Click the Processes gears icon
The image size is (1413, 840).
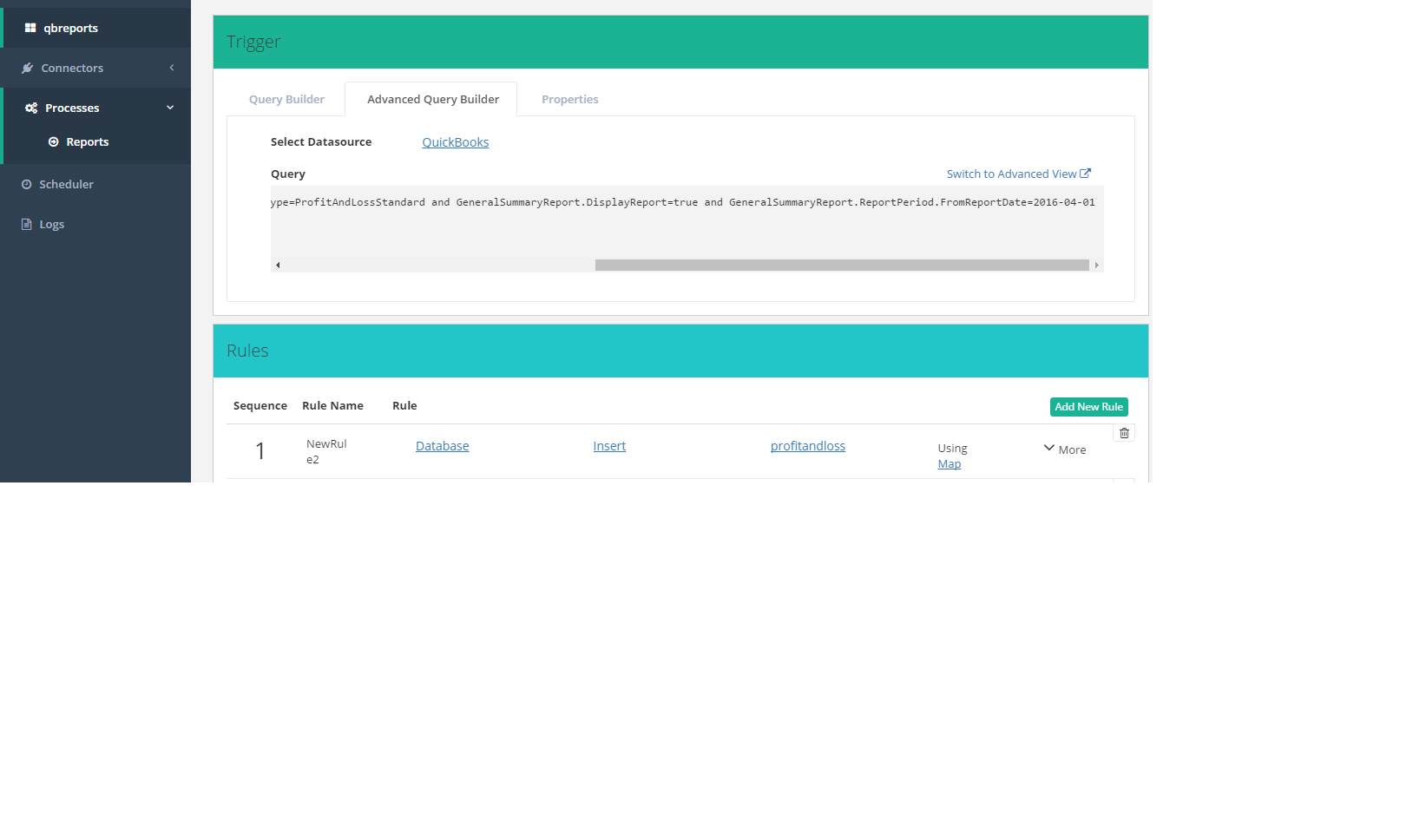click(31, 108)
